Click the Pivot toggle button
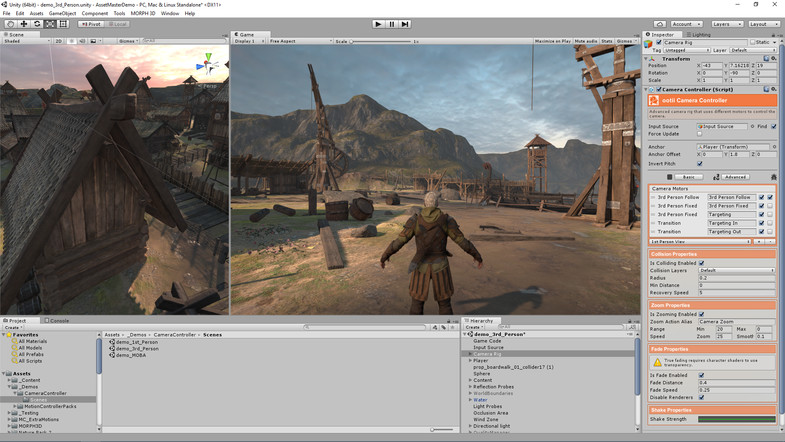 point(91,24)
